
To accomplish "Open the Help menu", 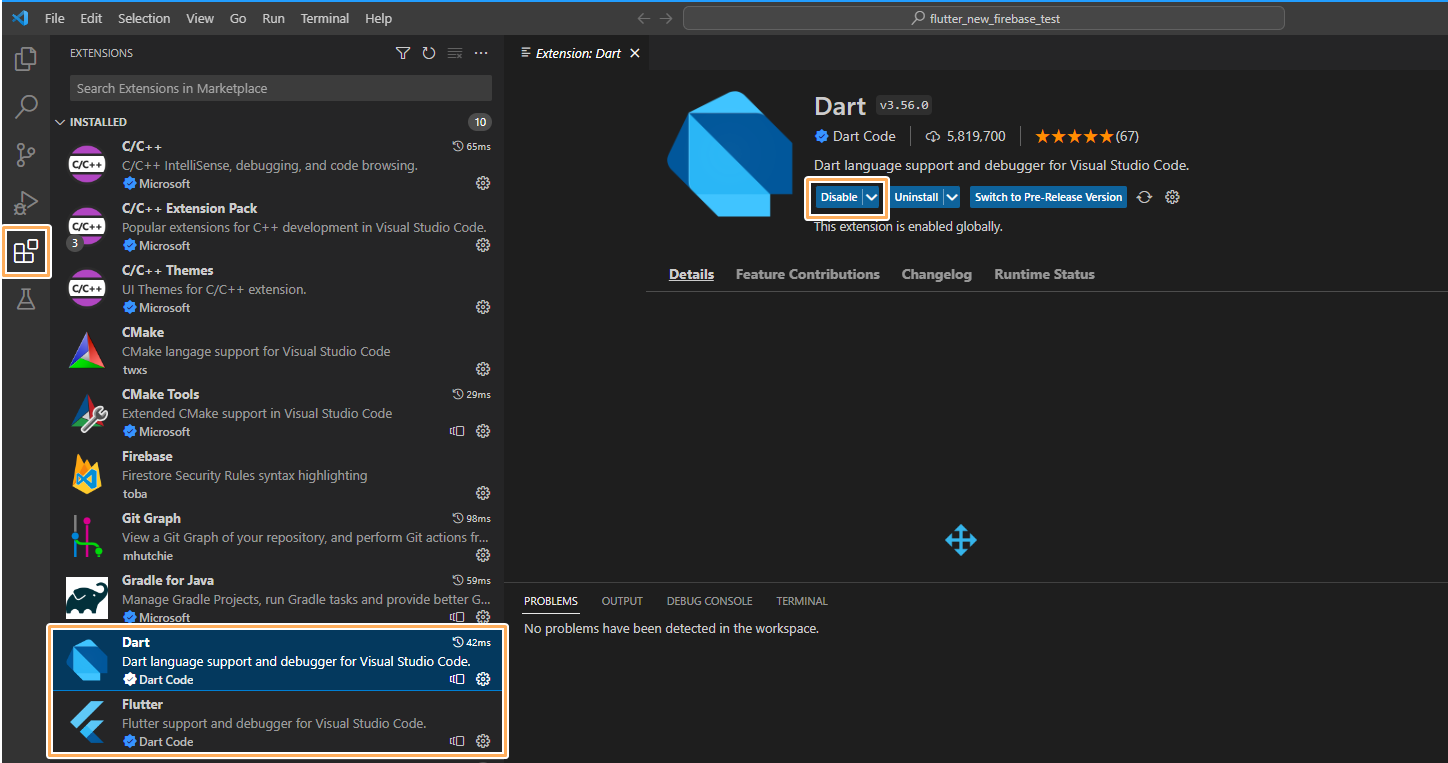I will [378, 19].
